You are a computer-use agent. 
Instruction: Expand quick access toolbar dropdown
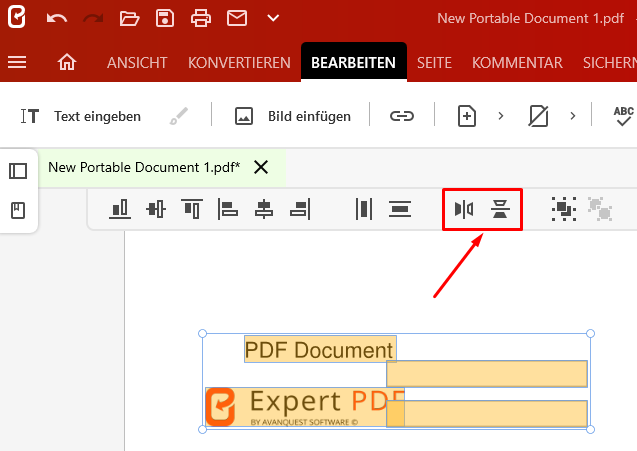273,18
